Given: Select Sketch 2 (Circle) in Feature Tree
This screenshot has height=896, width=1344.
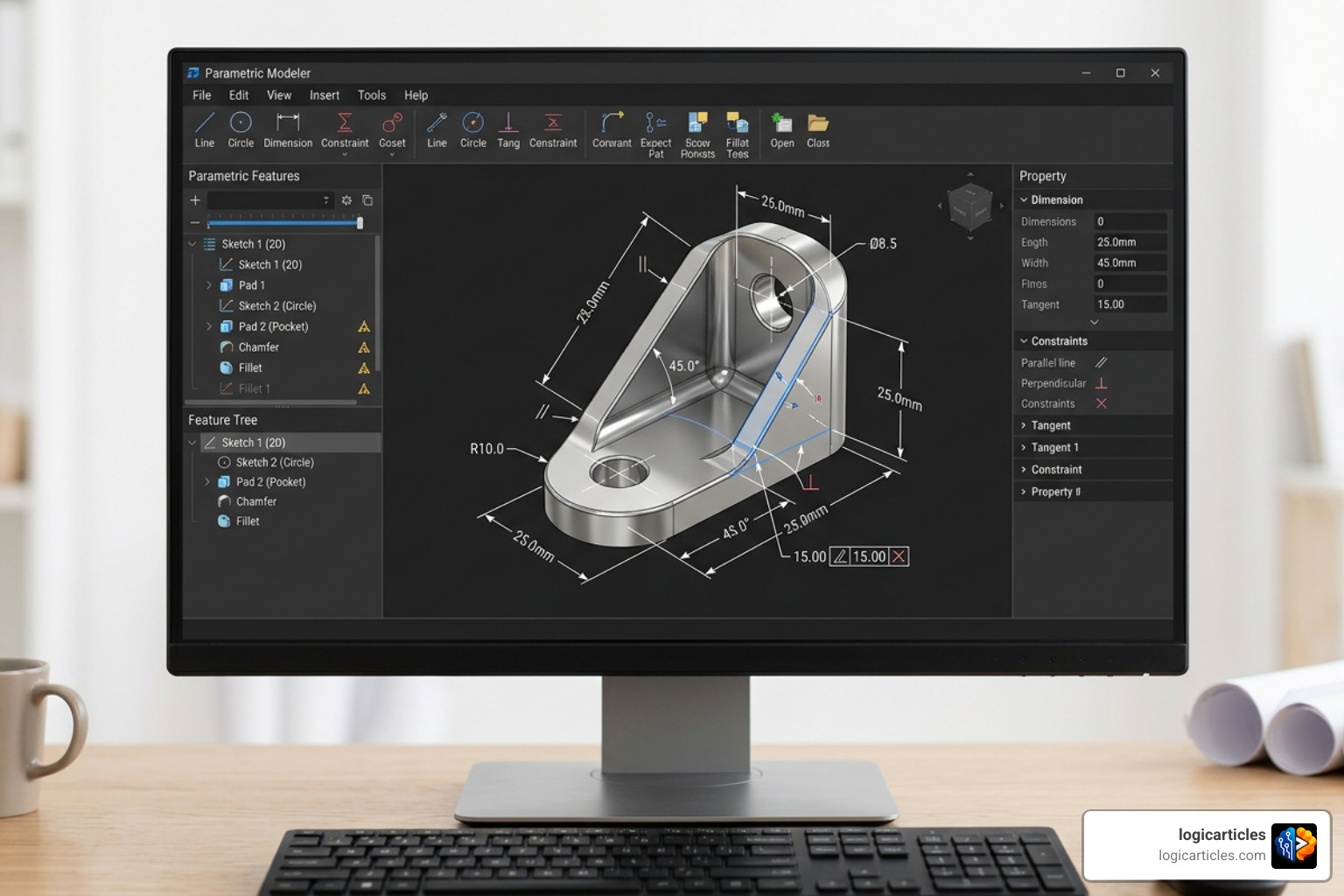Looking at the screenshot, I should pyautogui.click(x=275, y=462).
